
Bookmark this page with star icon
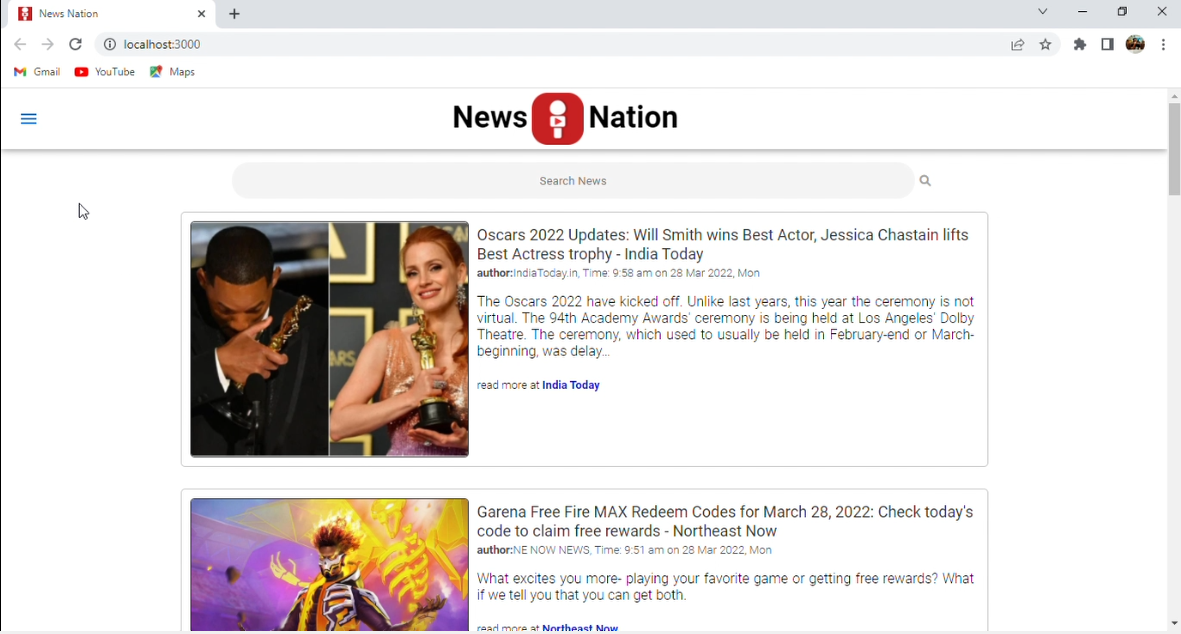pos(1045,44)
